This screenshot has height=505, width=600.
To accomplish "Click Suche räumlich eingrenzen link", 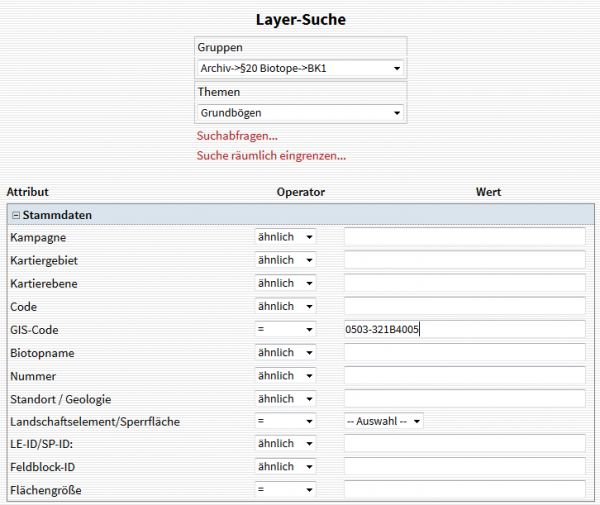I will coord(271,156).
